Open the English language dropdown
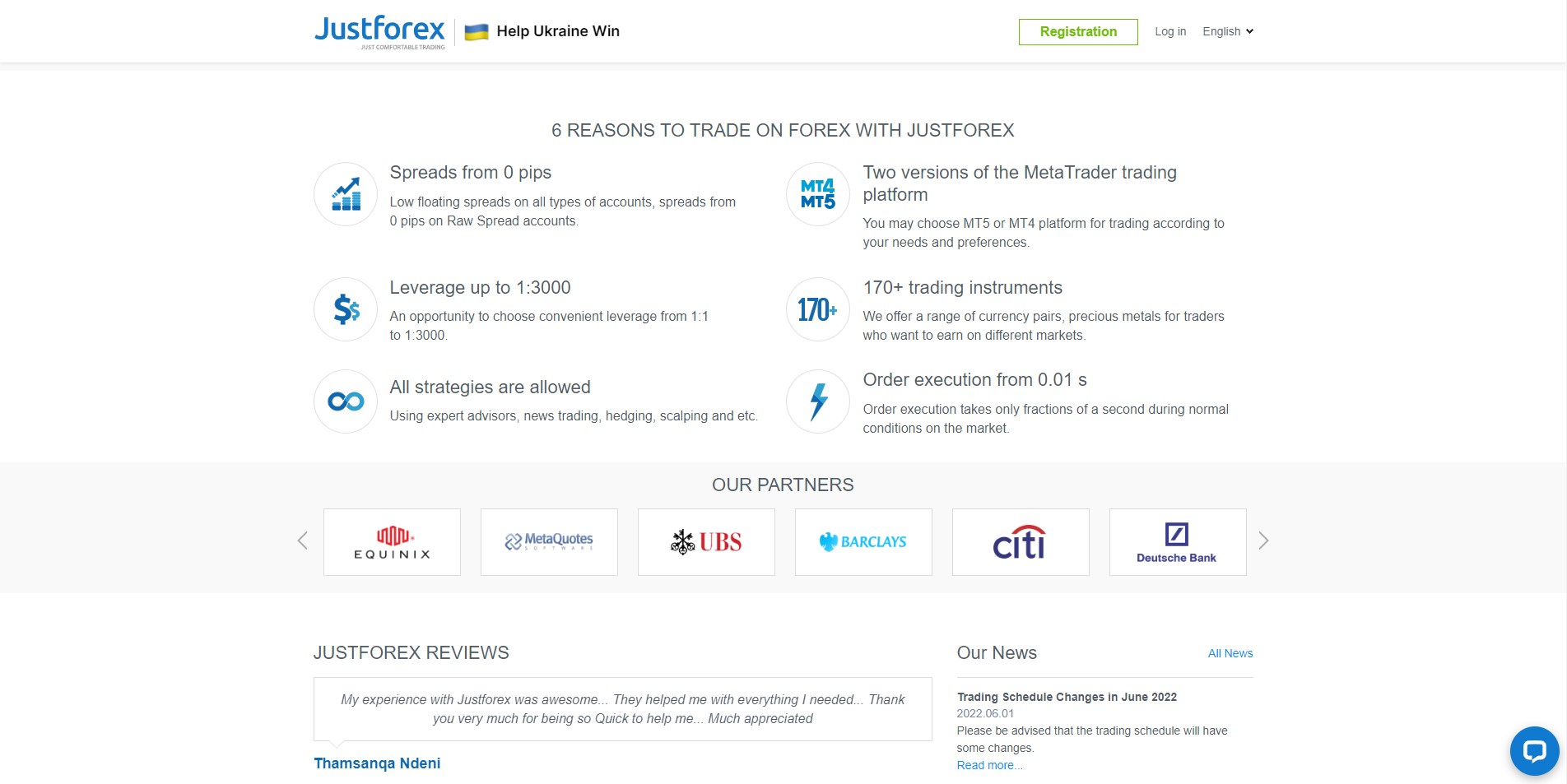This screenshot has width=1567, height=784. pos(1228,31)
